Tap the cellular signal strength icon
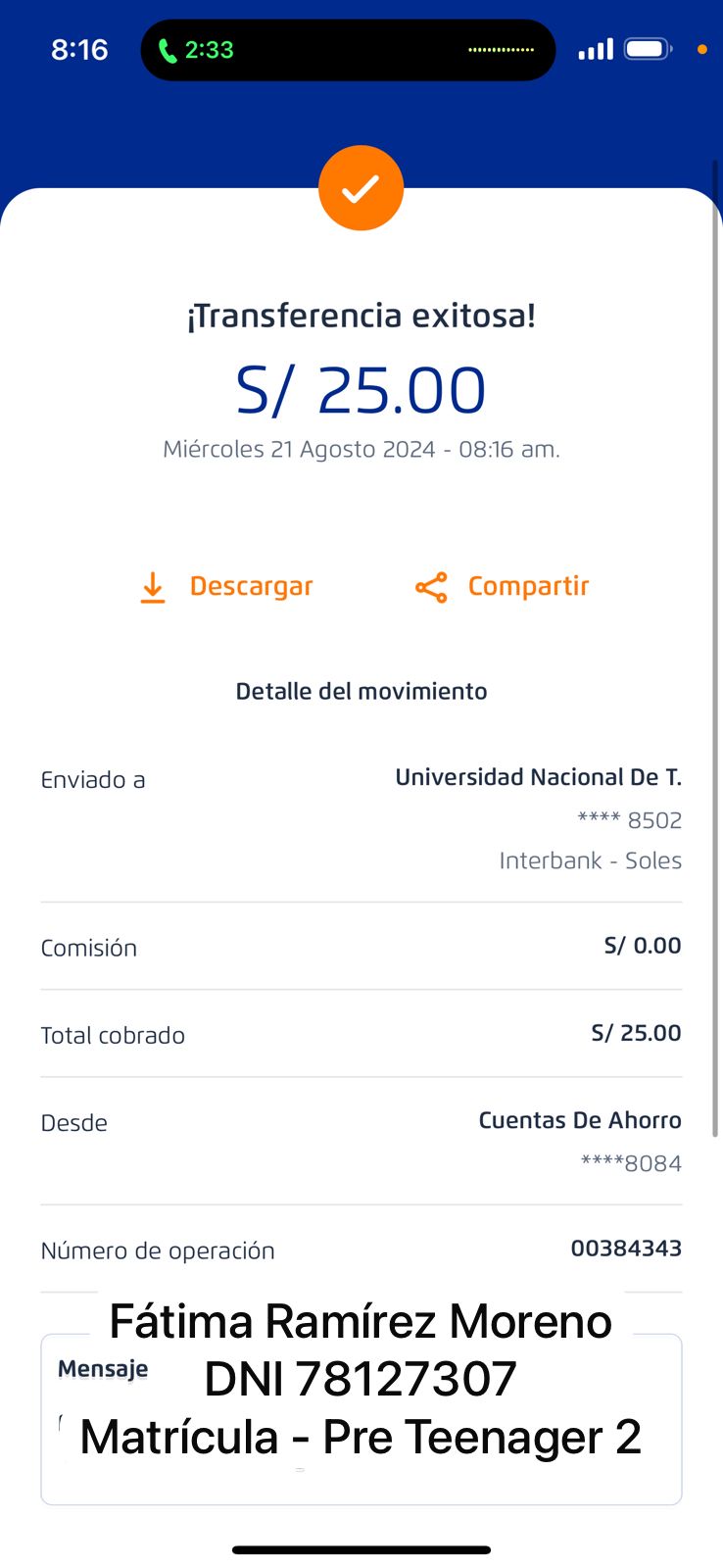 (596, 49)
